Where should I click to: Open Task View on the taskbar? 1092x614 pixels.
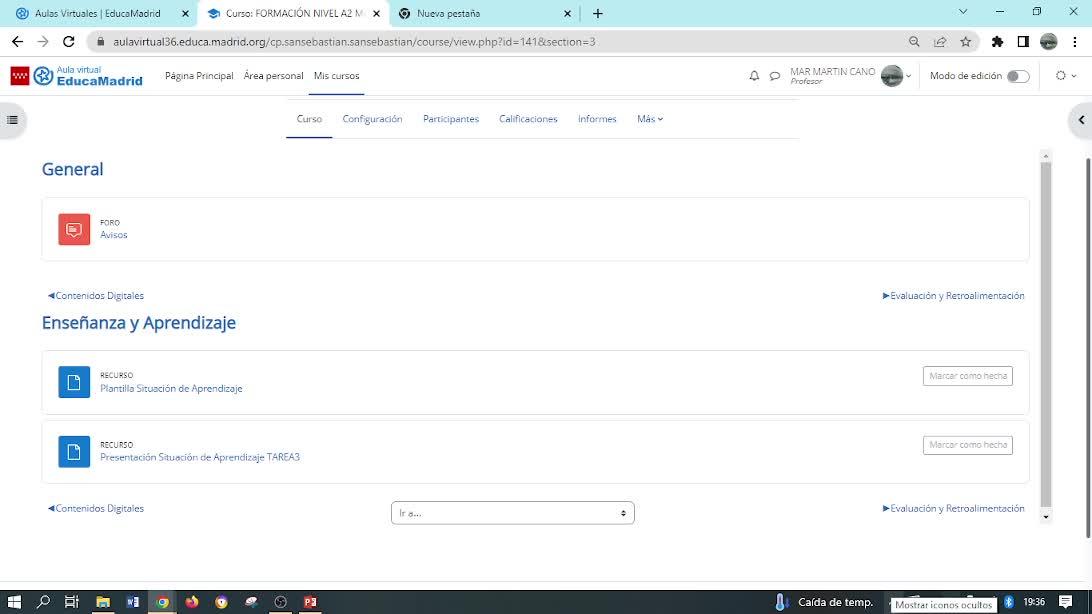pyautogui.click(x=72, y=601)
